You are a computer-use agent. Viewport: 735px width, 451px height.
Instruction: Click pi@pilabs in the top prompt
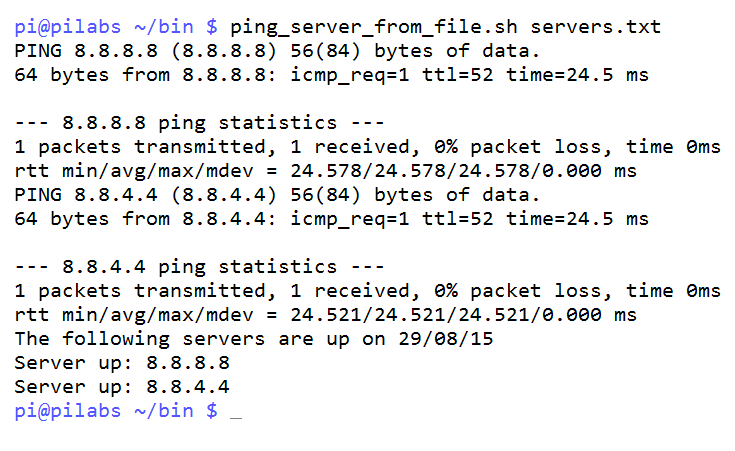(68, 26)
